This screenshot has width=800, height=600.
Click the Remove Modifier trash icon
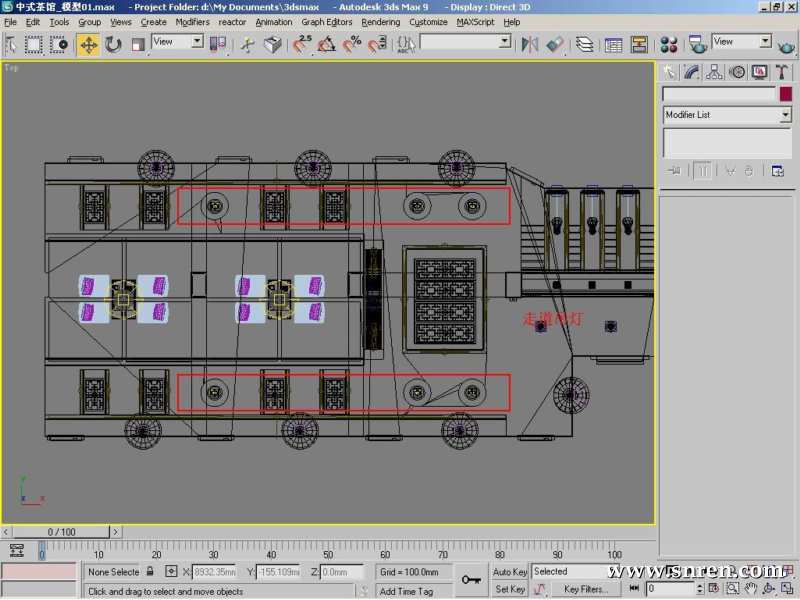coord(748,171)
